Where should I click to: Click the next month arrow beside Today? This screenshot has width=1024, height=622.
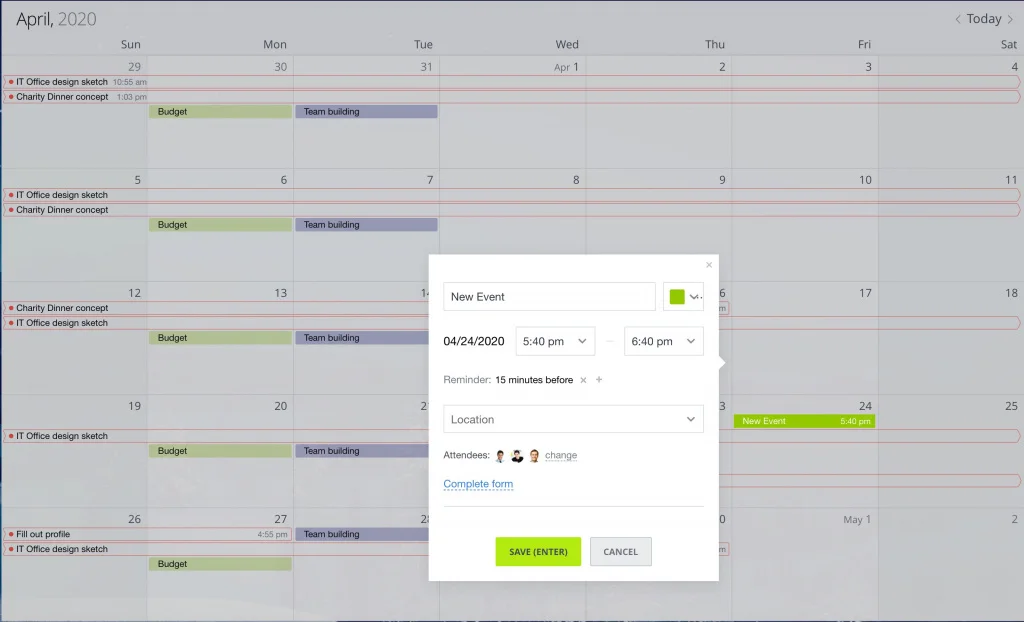point(1010,19)
